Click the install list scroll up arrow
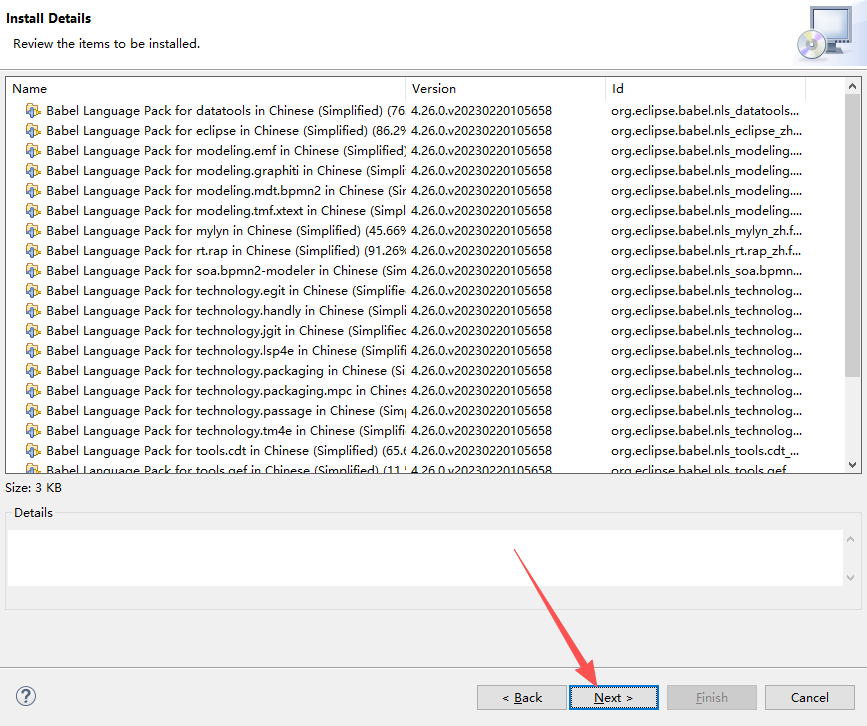This screenshot has width=867, height=726. point(852,86)
